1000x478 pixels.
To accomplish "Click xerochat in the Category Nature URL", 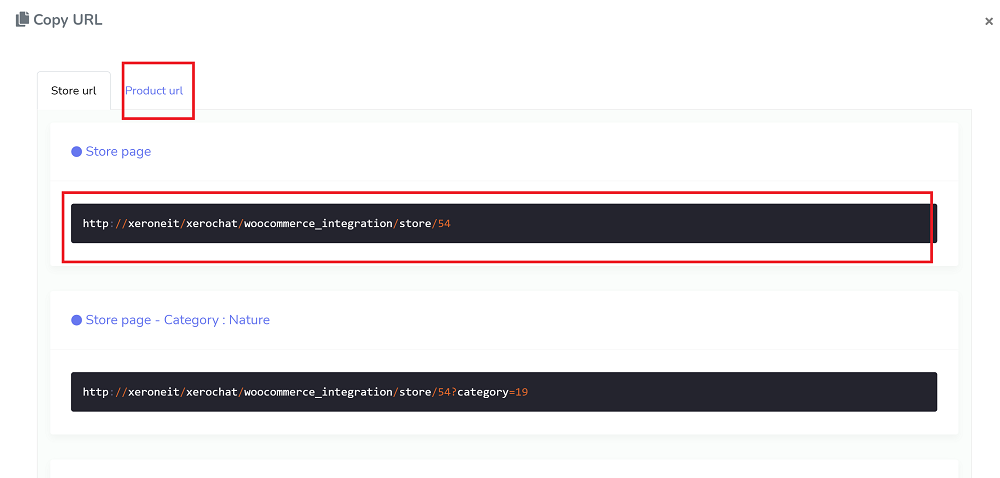I will click(212, 392).
